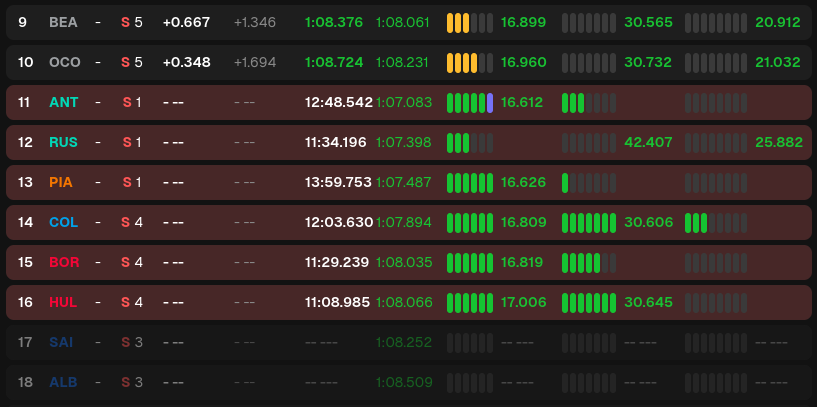Click OCO's sector 1 time 16.960

click(x=523, y=63)
